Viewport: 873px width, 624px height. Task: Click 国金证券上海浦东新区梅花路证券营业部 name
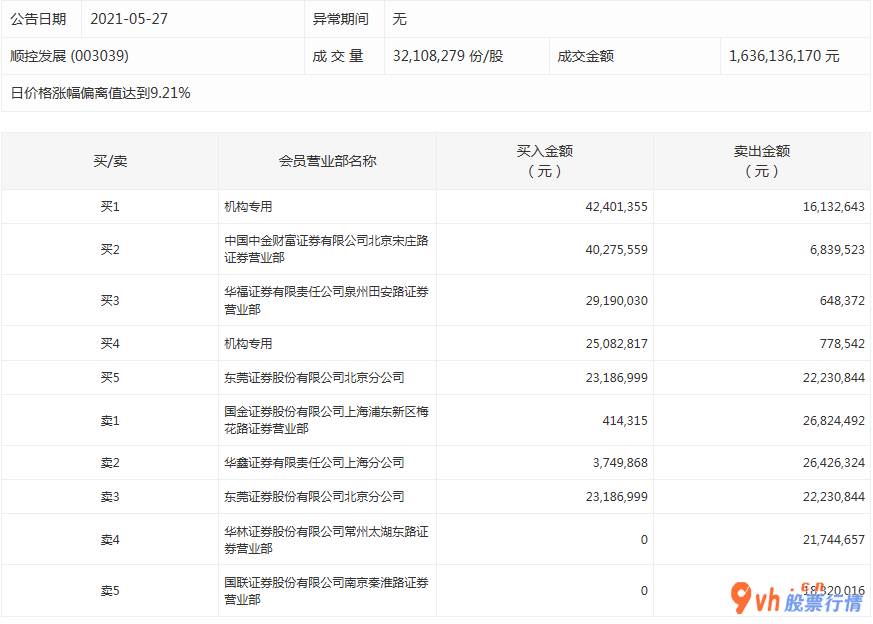click(x=326, y=420)
